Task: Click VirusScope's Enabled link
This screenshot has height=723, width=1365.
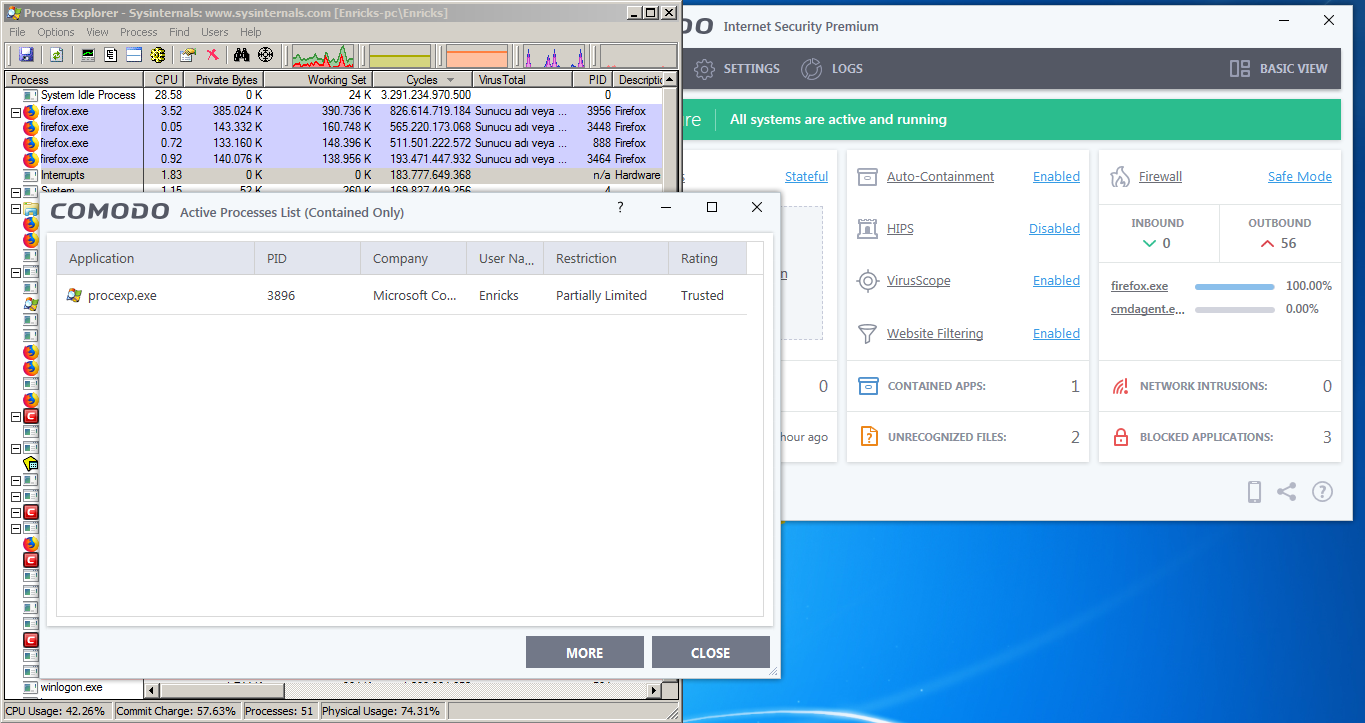Action: pyautogui.click(x=1056, y=281)
